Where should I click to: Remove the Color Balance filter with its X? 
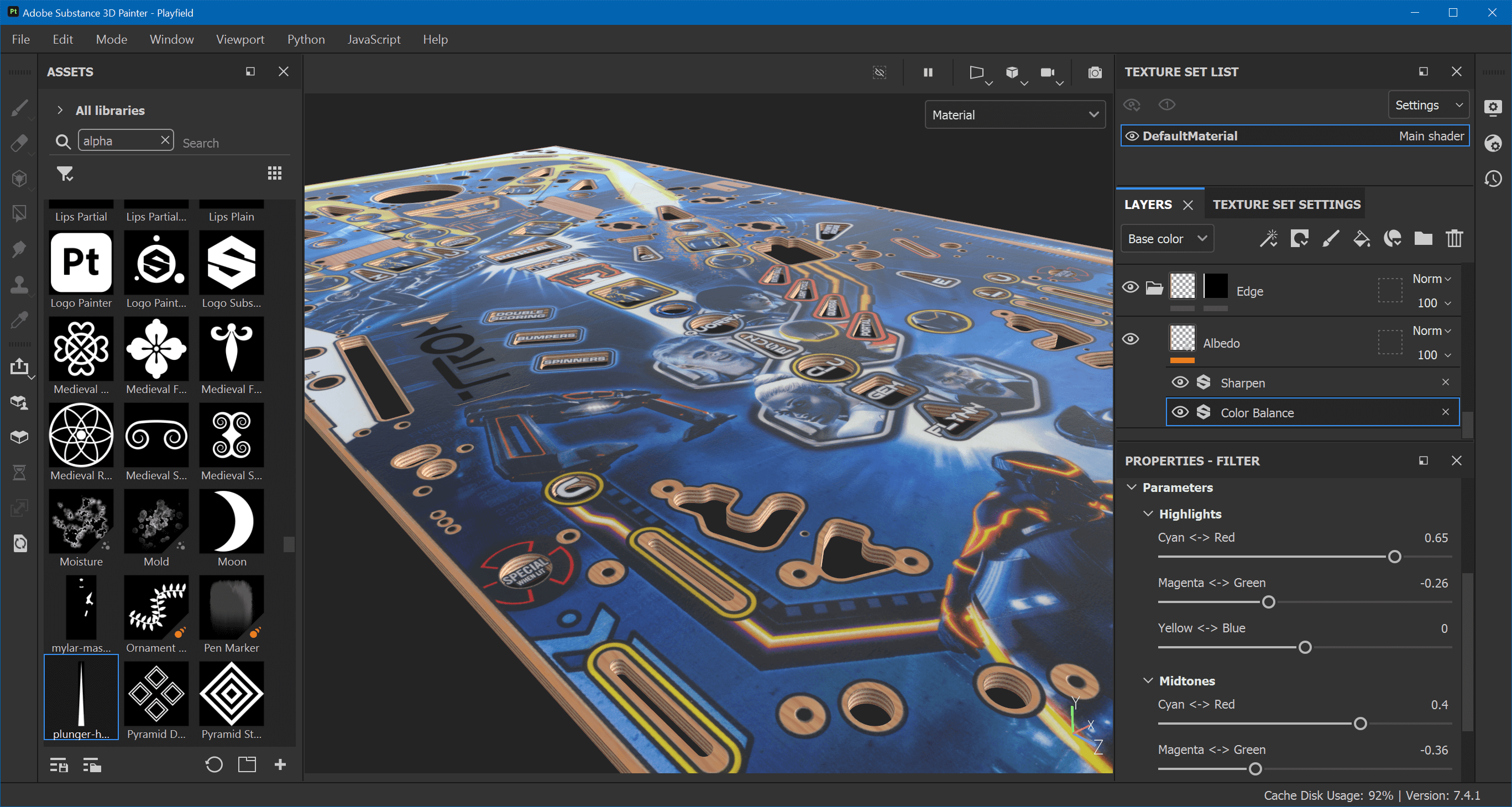coord(1445,412)
